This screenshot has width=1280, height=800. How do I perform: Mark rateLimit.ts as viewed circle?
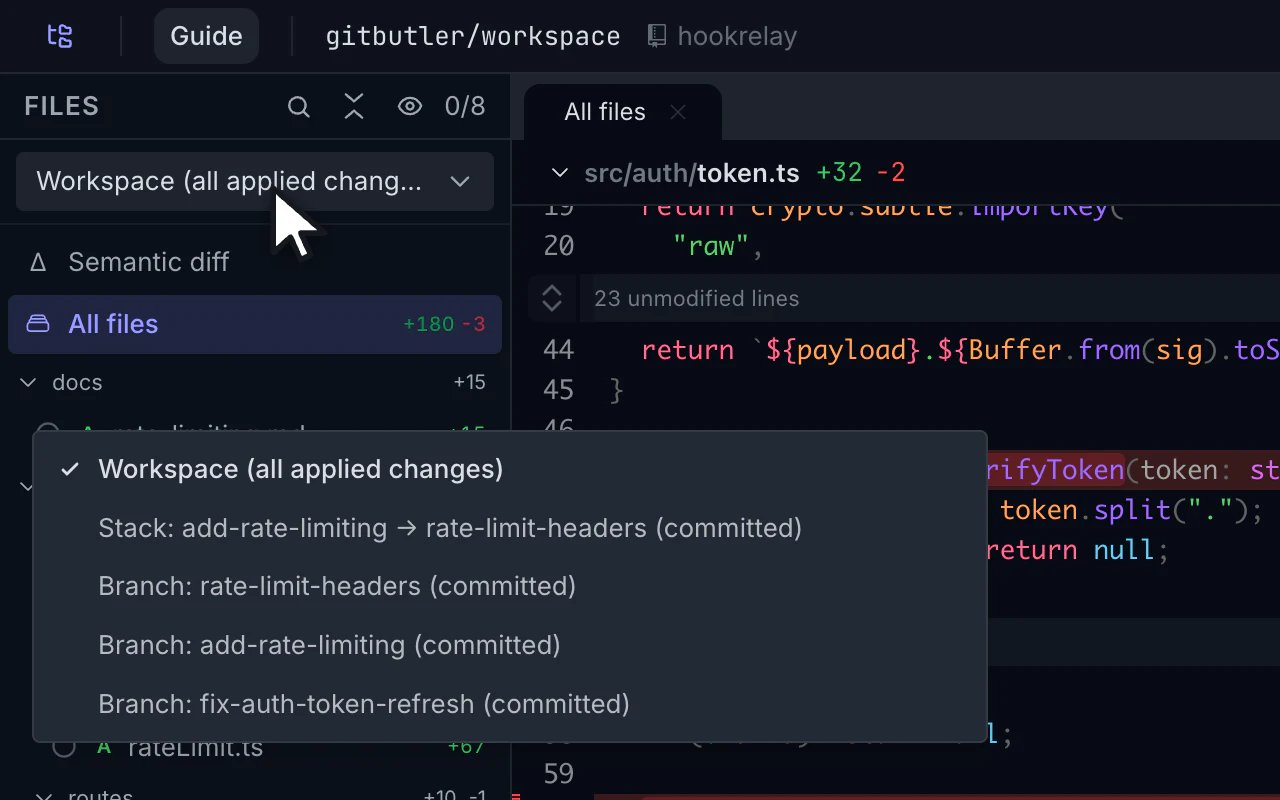[64, 747]
